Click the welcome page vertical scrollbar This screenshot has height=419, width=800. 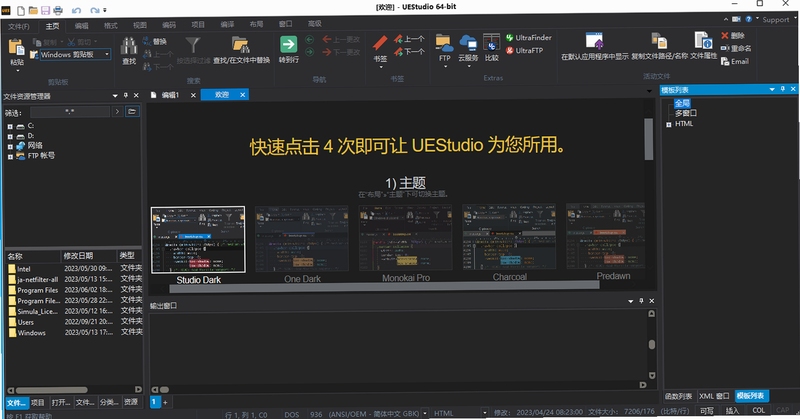click(x=649, y=139)
